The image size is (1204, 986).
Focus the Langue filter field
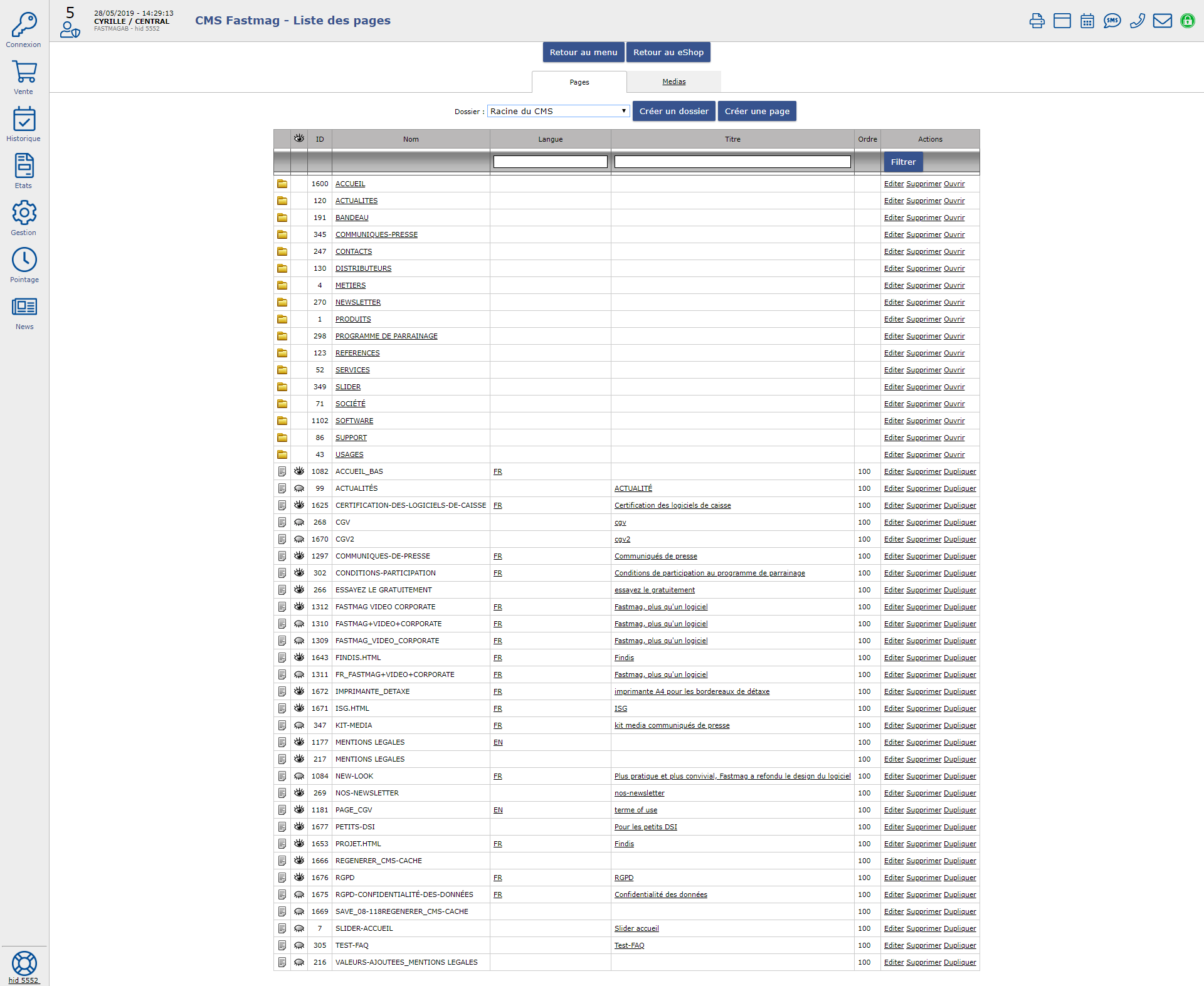[550, 162]
